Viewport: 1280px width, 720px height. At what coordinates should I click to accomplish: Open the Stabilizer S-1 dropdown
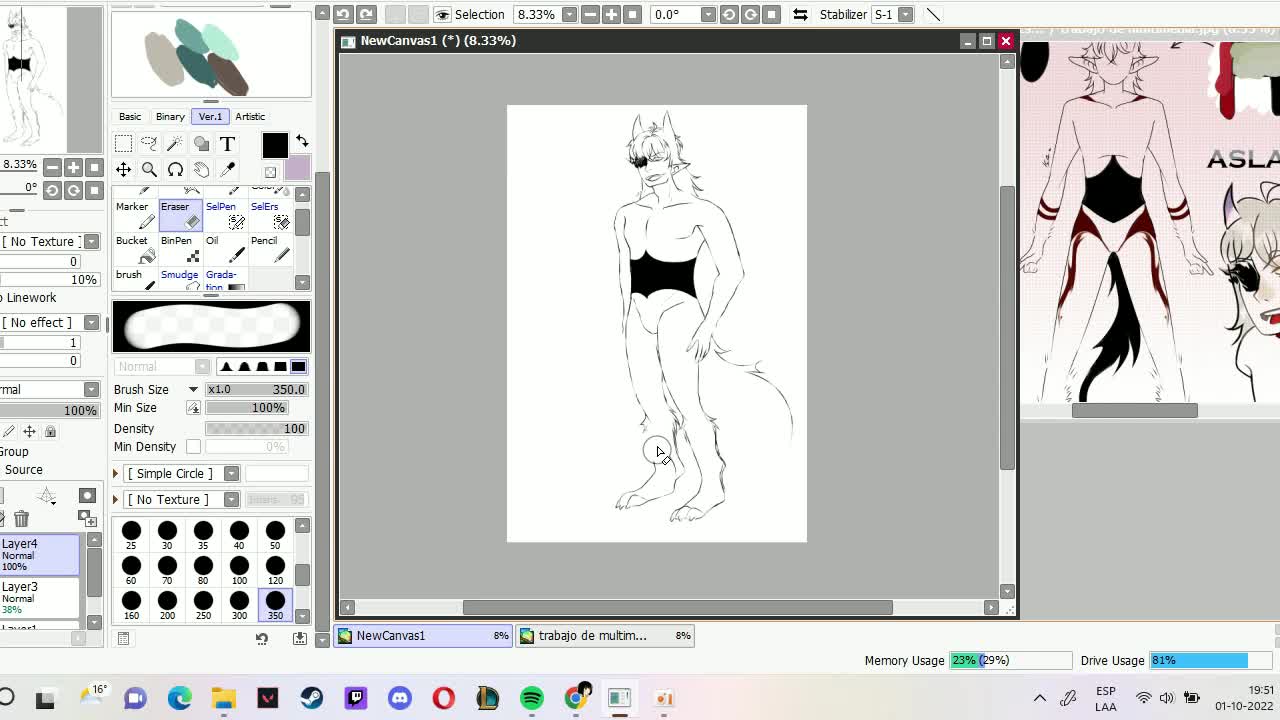click(905, 14)
